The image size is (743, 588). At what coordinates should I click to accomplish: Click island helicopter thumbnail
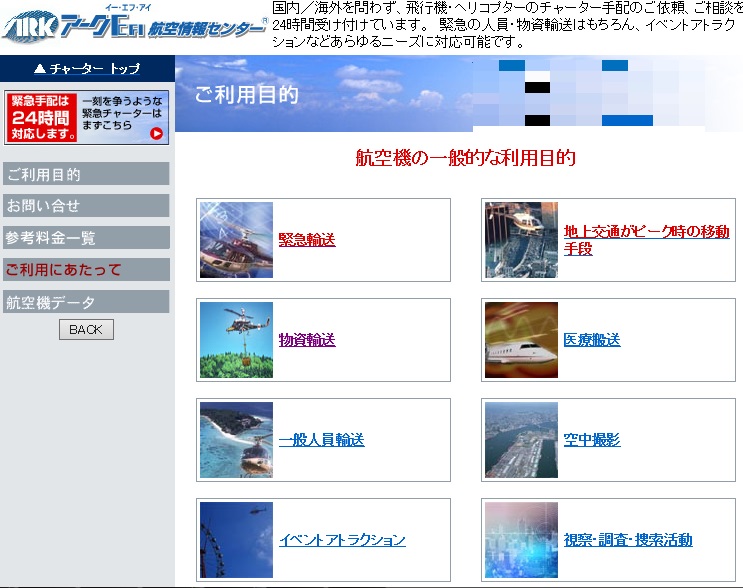point(236,440)
